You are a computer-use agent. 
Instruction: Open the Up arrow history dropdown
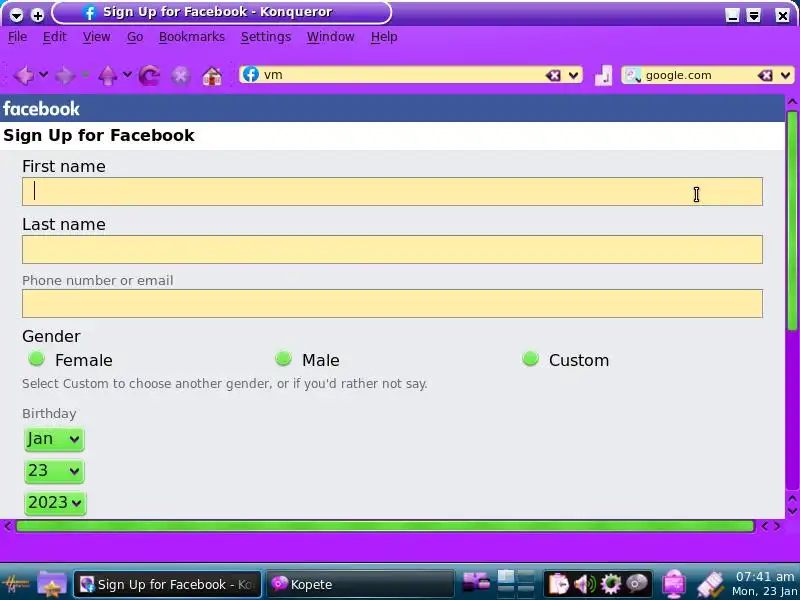127,75
